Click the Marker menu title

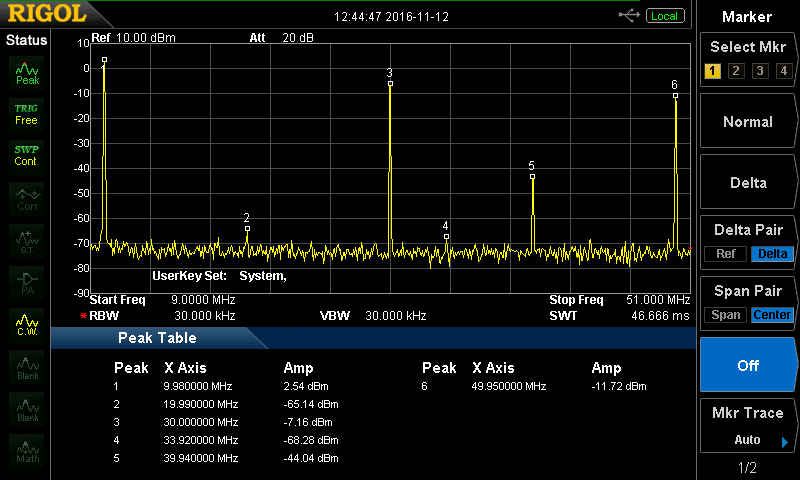(x=747, y=17)
